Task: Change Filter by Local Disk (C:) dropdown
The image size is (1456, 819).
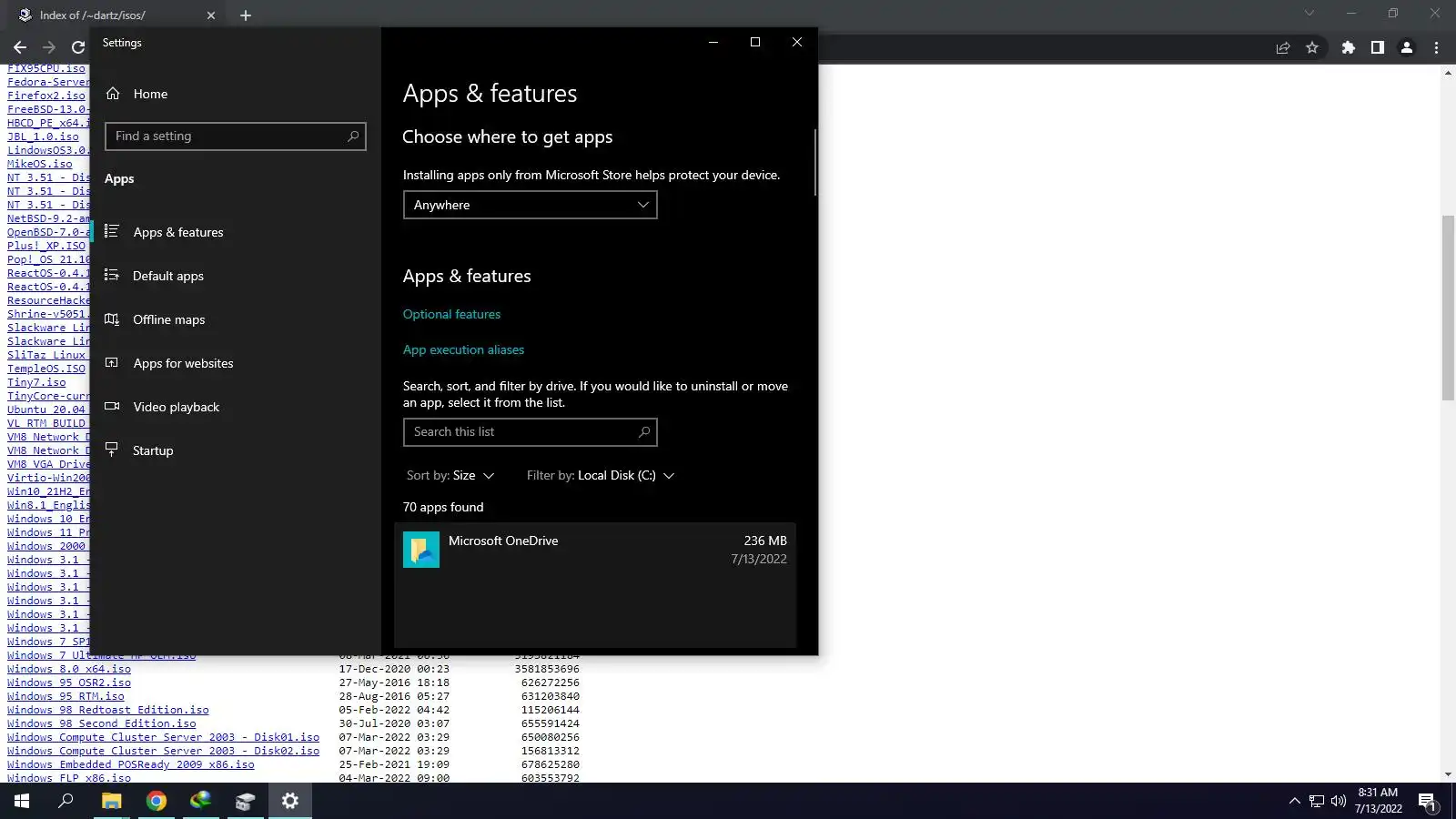Action: (x=601, y=476)
